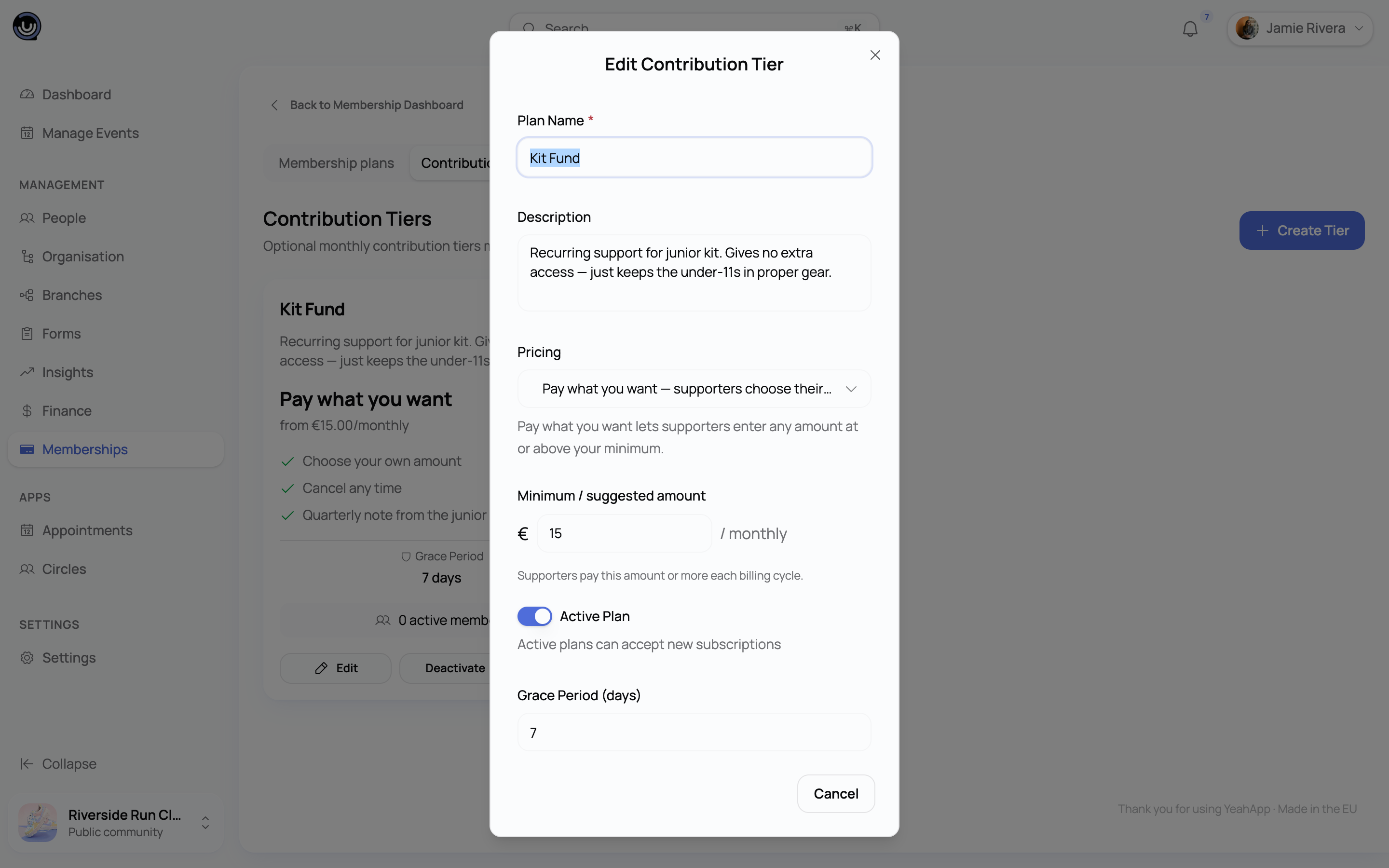Click into the Description text area
This screenshot has height=868, width=1389.
point(694,272)
